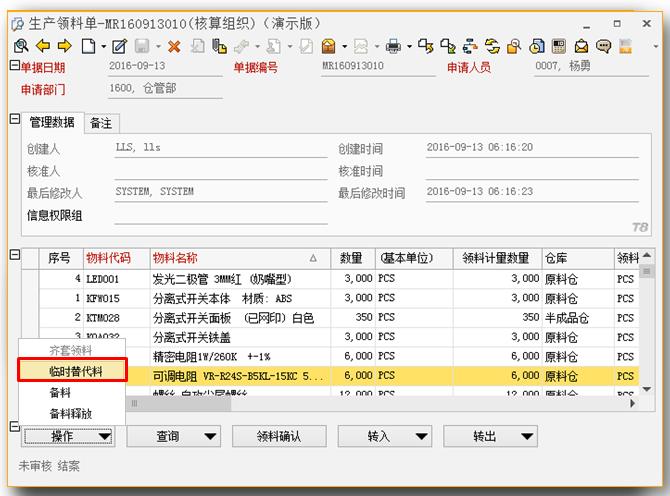Collapse the material table section

tap(15, 255)
